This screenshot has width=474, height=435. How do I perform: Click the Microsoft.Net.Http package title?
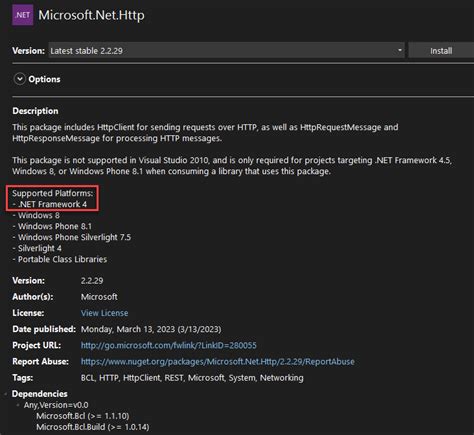click(x=91, y=15)
